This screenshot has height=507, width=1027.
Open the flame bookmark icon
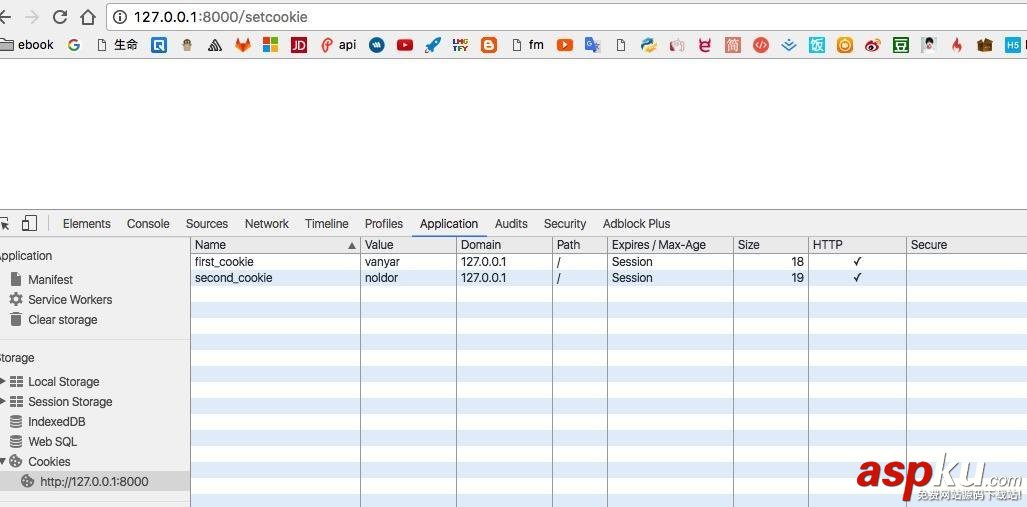[957, 45]
